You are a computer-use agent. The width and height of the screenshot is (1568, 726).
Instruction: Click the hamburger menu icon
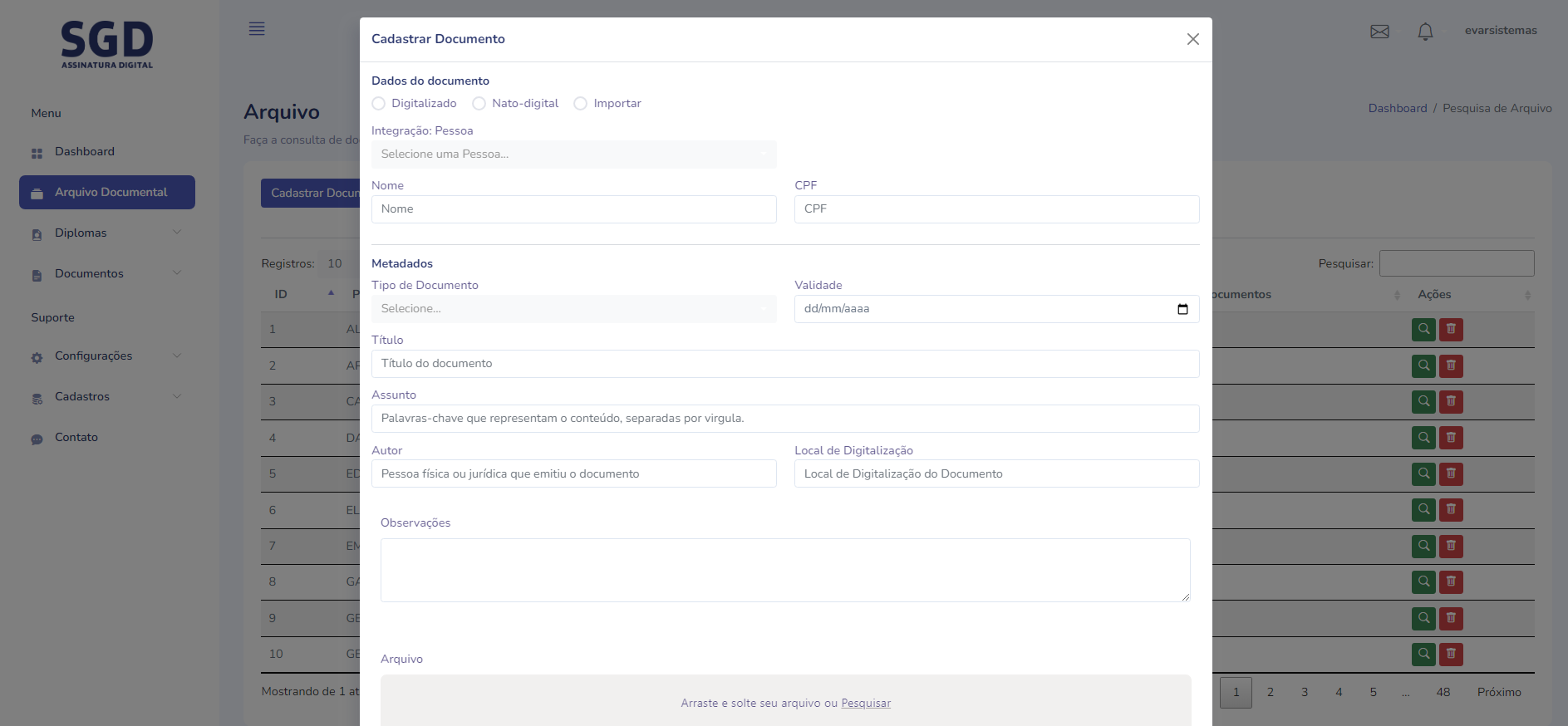(x=257, y=29)
